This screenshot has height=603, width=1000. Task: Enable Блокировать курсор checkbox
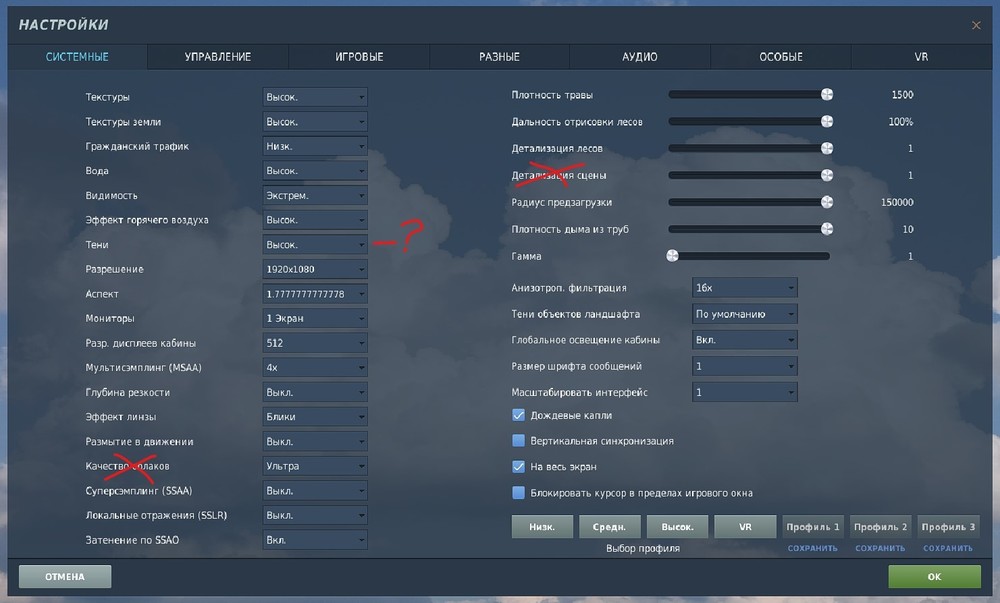[x=518, y=493]
